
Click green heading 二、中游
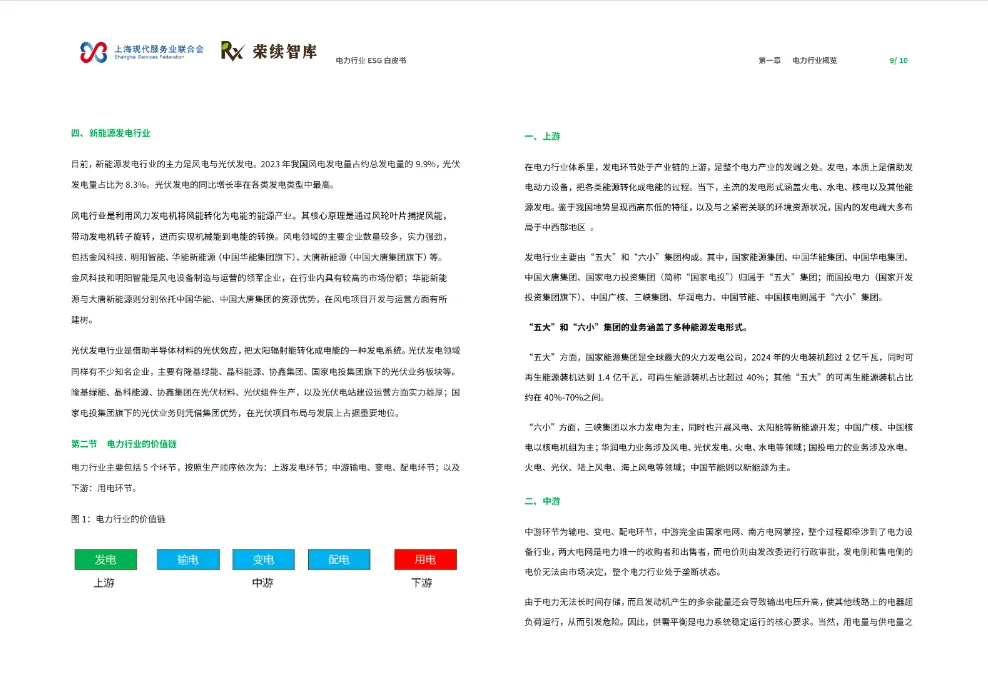pyautogui.click(x=543, y=502)
